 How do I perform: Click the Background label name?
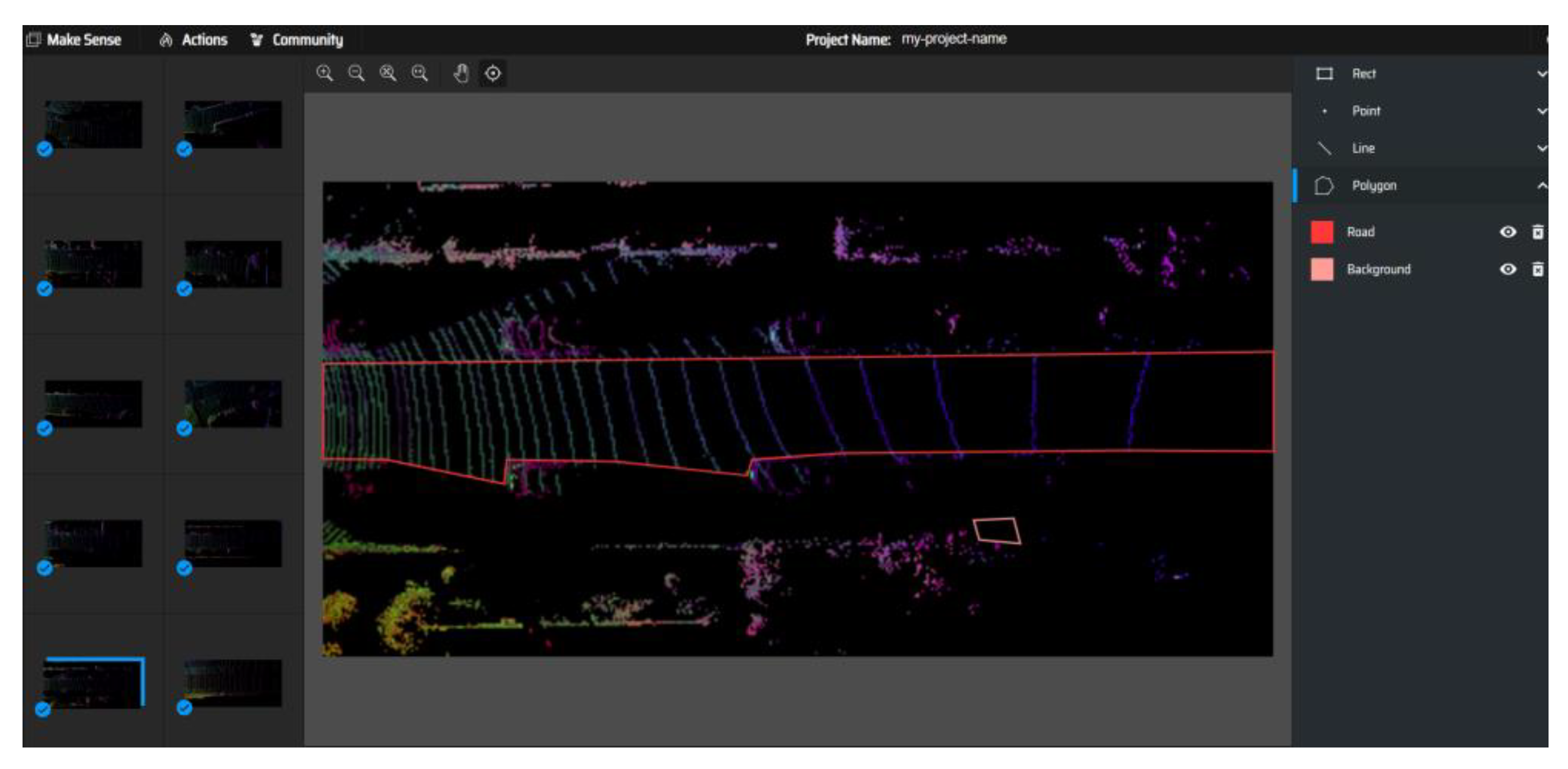pyautogui.click(x=1378, y=269)
